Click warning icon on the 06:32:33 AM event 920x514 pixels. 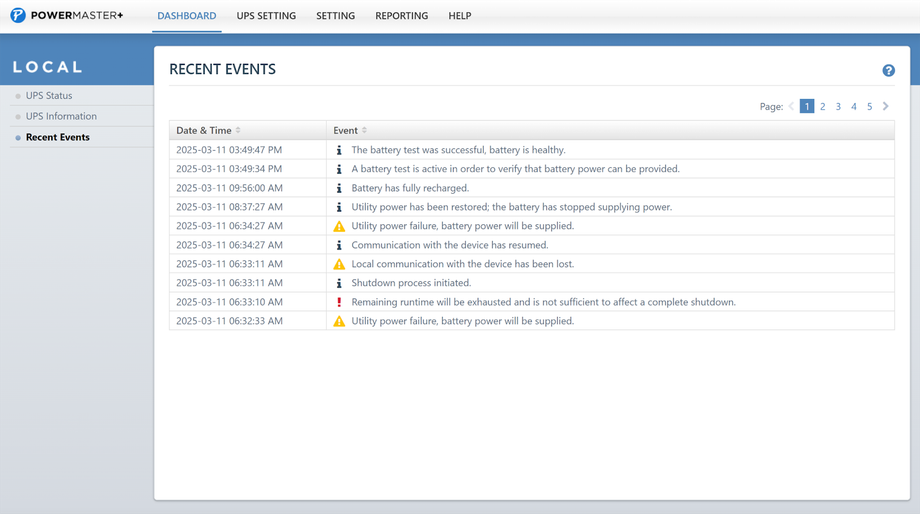pos(339,321)
